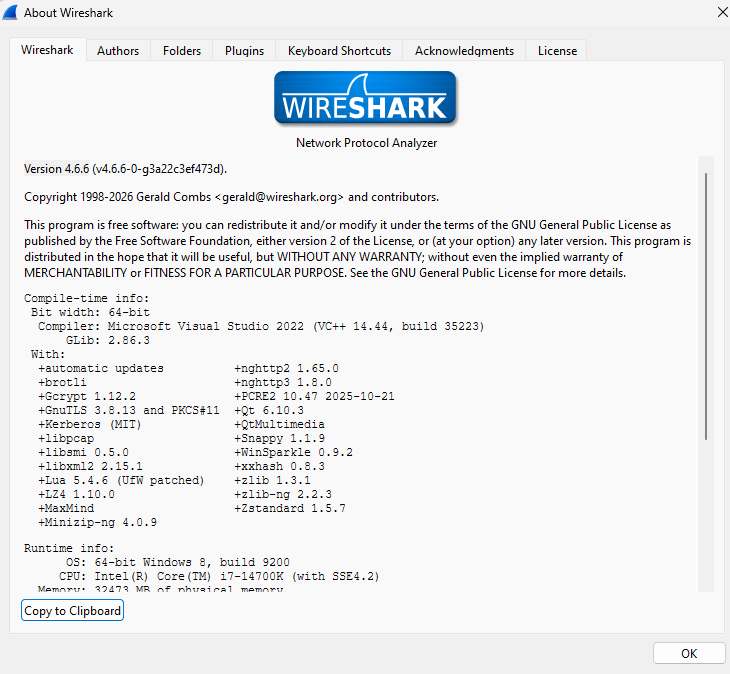Screen dimensions: 730x674
Task: Click the +nghttp3 1.8.0 entry
Action: tap(283, 382)
